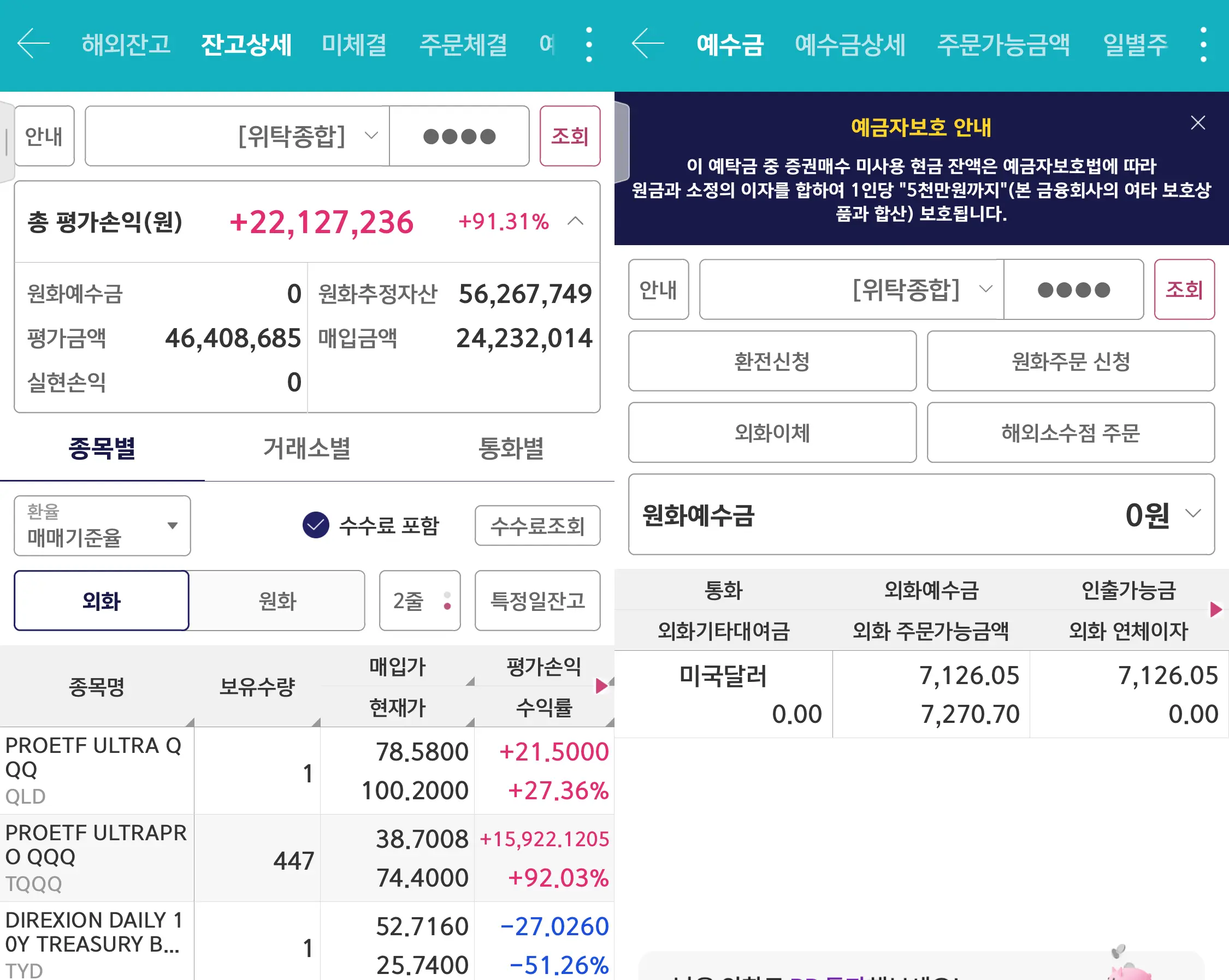Viewport: 1229px width, 980px height.
Task: Select the 외화 currency toggle
Action: point(102,601)
